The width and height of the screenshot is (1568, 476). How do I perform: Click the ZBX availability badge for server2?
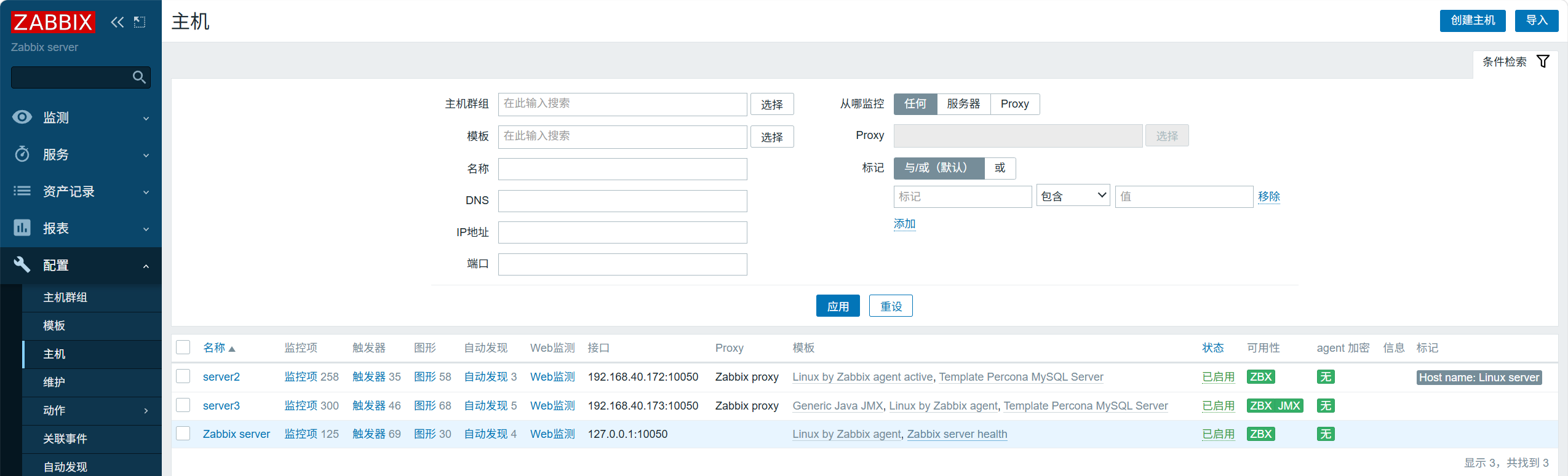[x=1260, y=377]
